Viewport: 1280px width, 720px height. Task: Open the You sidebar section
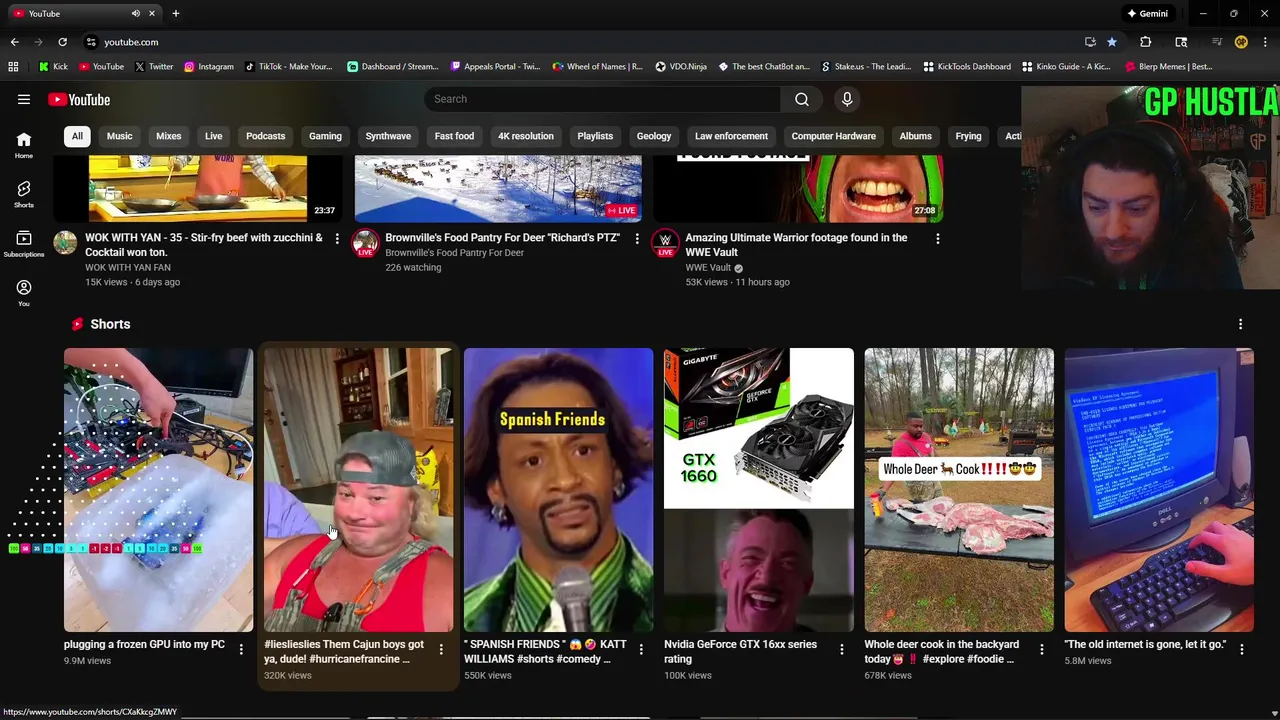click(23, 293)
